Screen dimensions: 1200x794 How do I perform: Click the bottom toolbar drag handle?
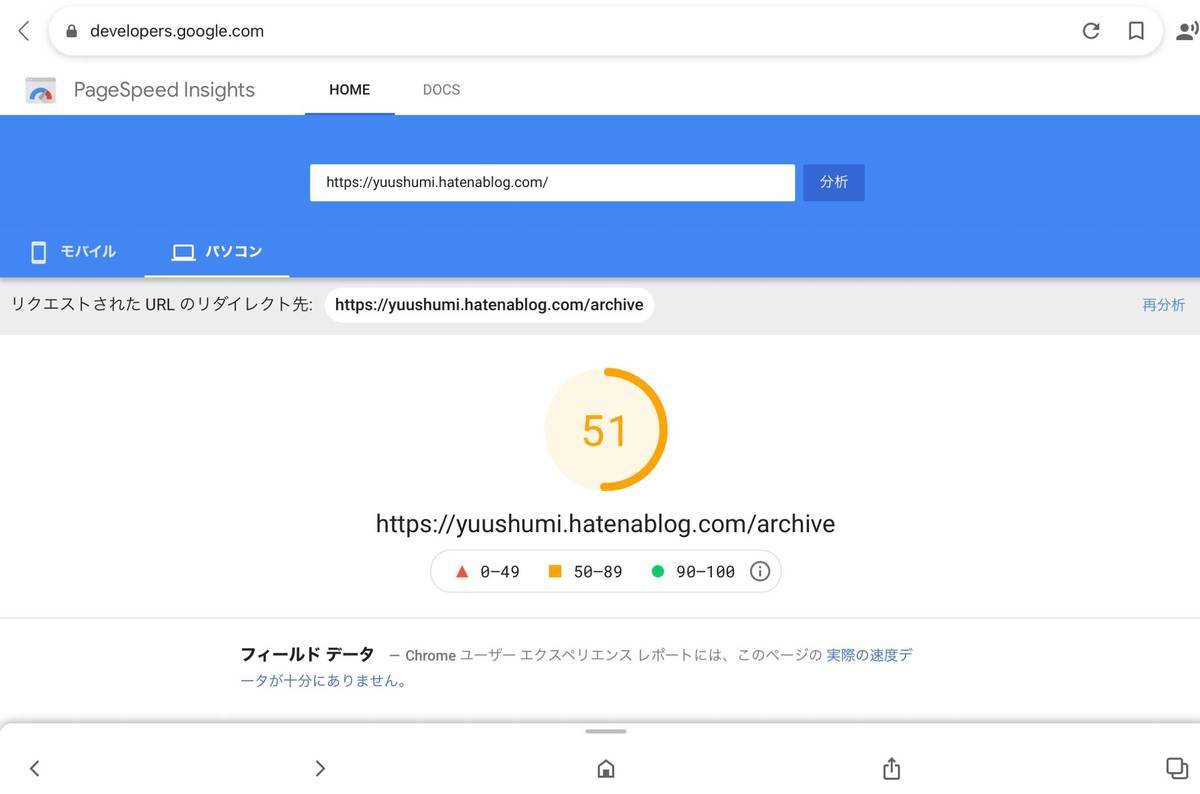(605, 731)
